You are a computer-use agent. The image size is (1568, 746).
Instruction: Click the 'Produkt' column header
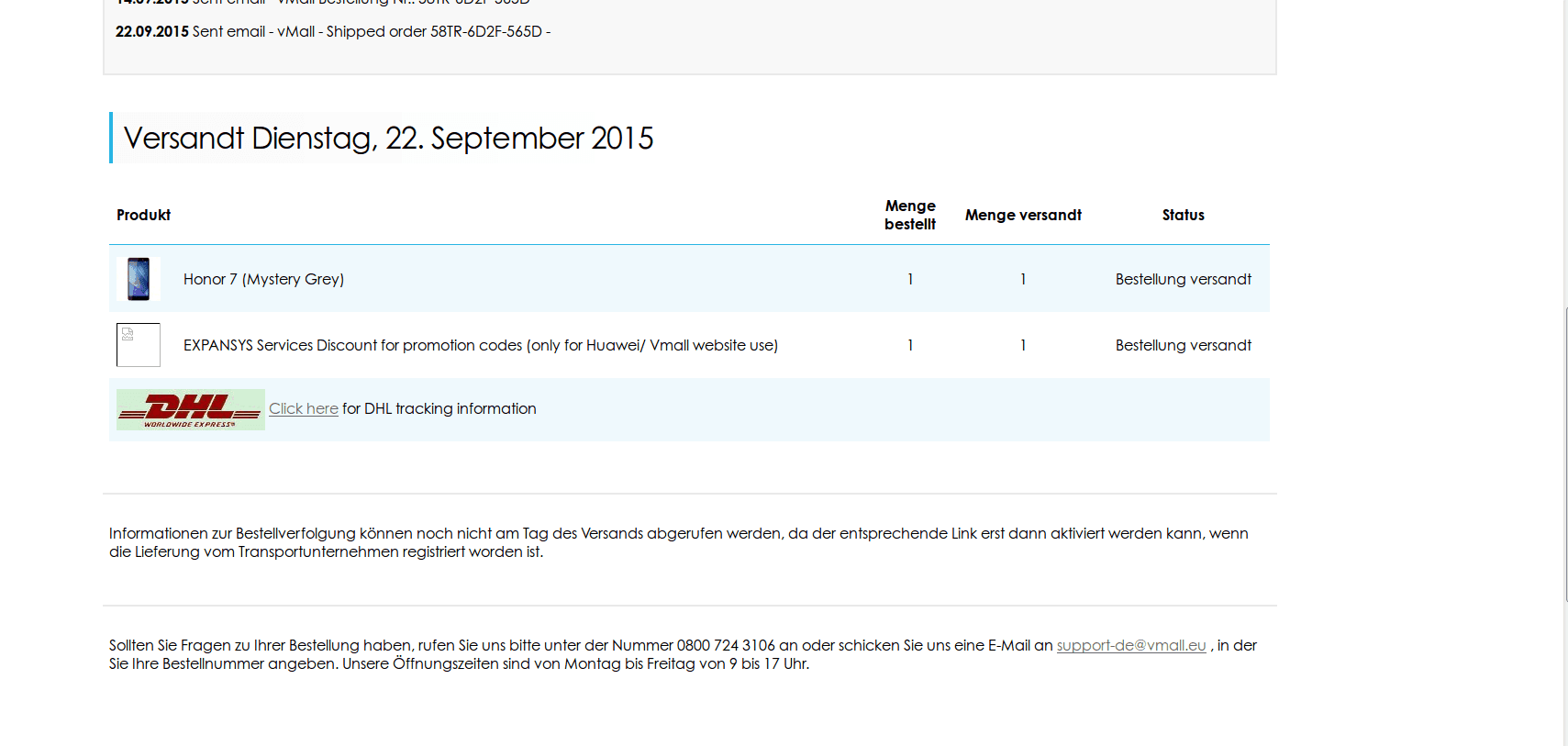click(x=143, y=215)
